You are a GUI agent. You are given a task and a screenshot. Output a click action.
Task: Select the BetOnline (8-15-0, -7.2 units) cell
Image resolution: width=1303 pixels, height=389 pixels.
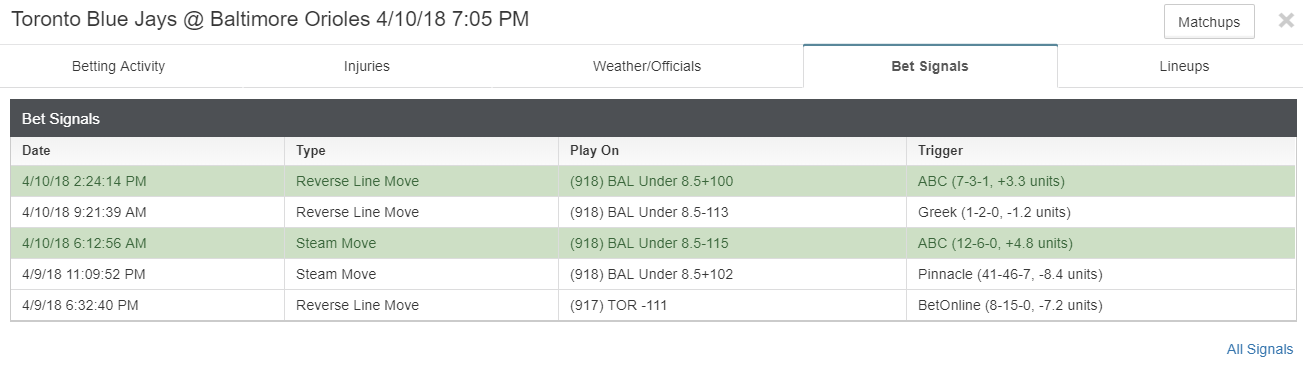click(1101, 305)
